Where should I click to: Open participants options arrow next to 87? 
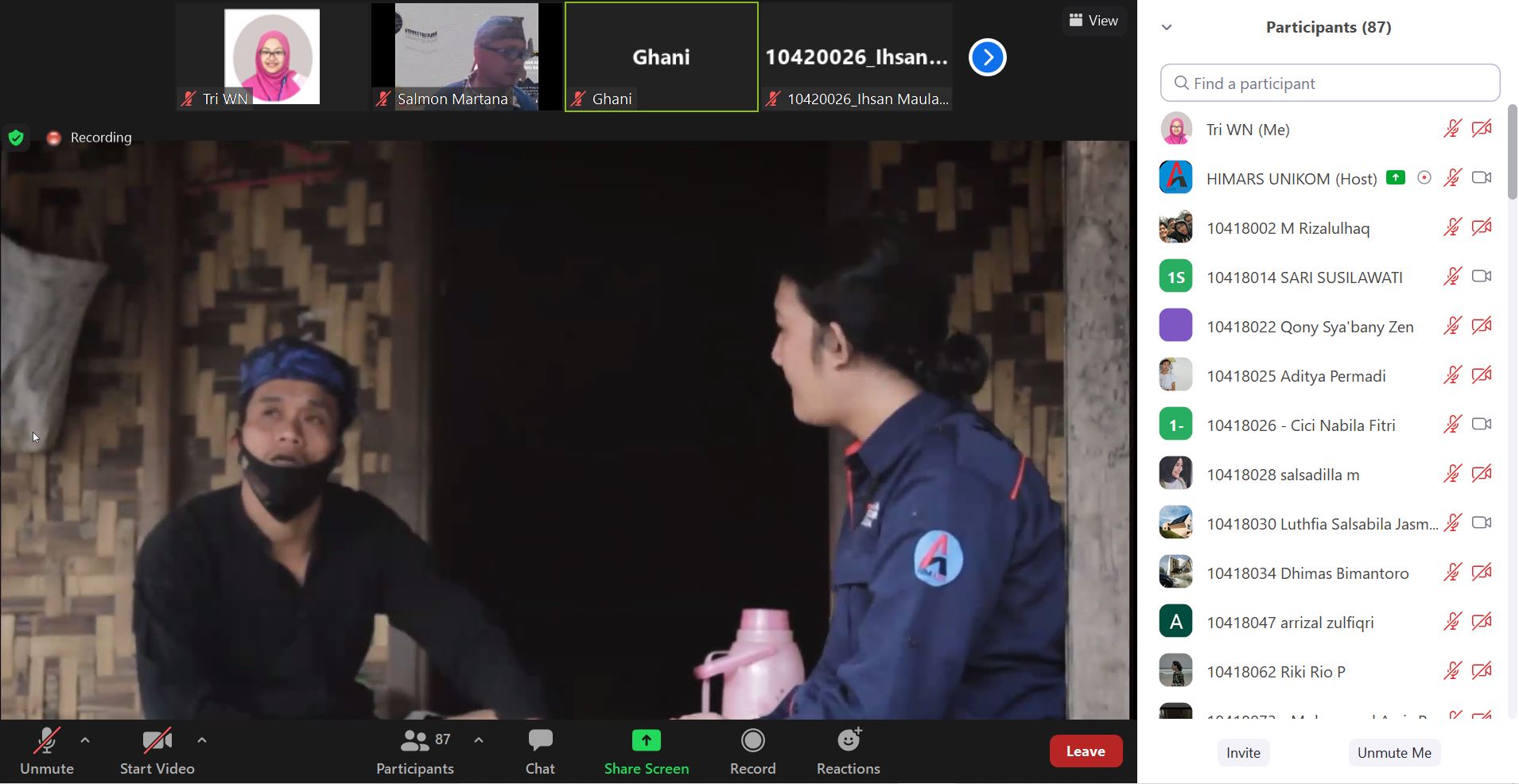[479, 740]
